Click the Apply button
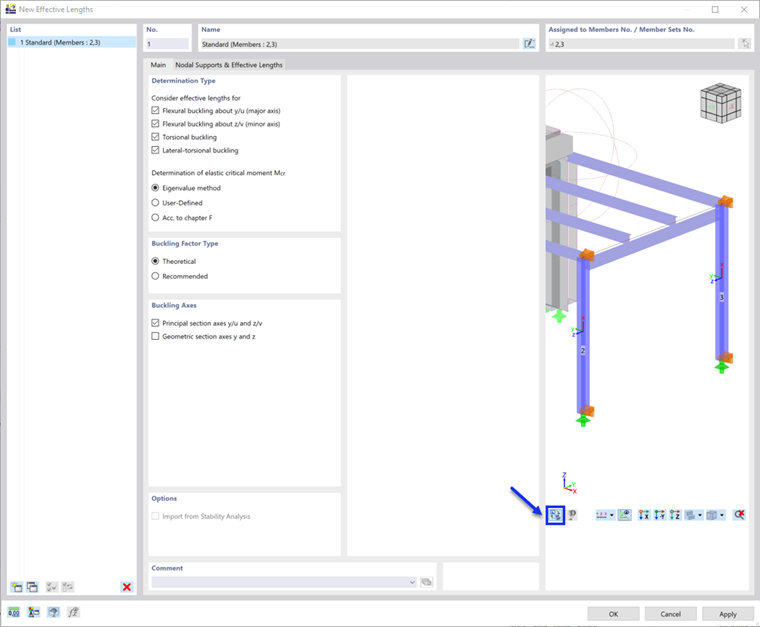Viewport: 760px width, 627px height. click(728, 613)
